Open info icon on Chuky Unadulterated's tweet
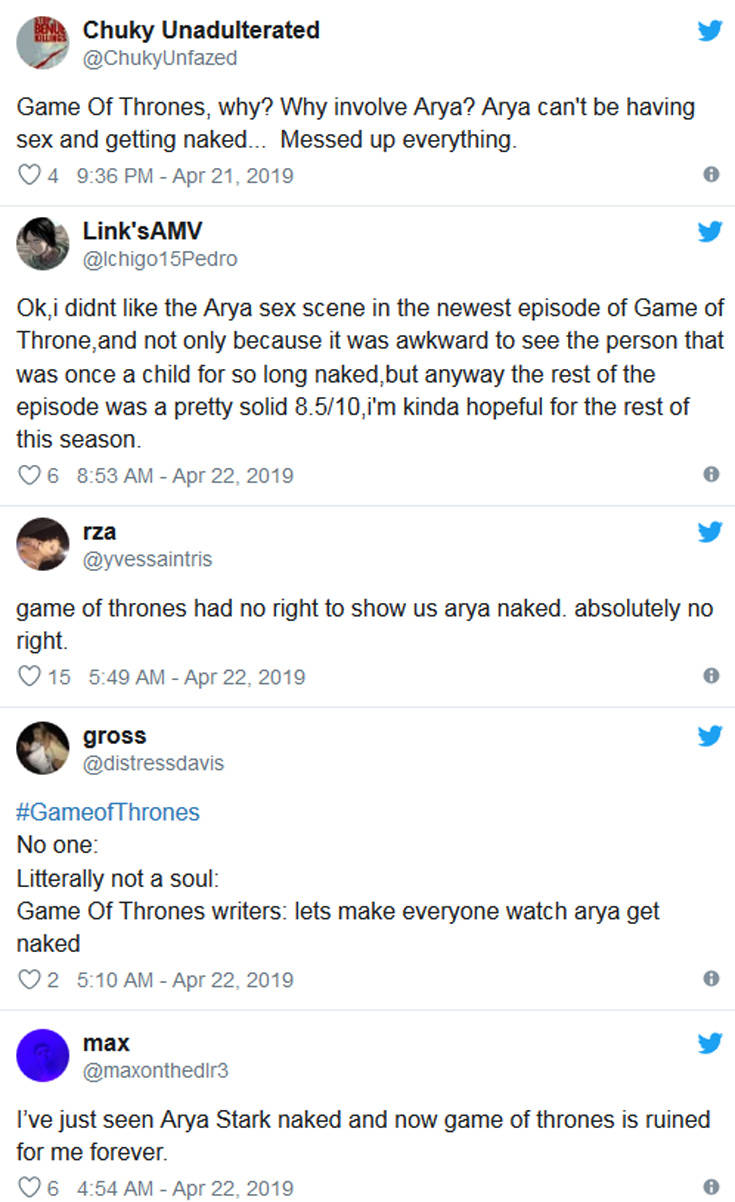 coord(711,175)
